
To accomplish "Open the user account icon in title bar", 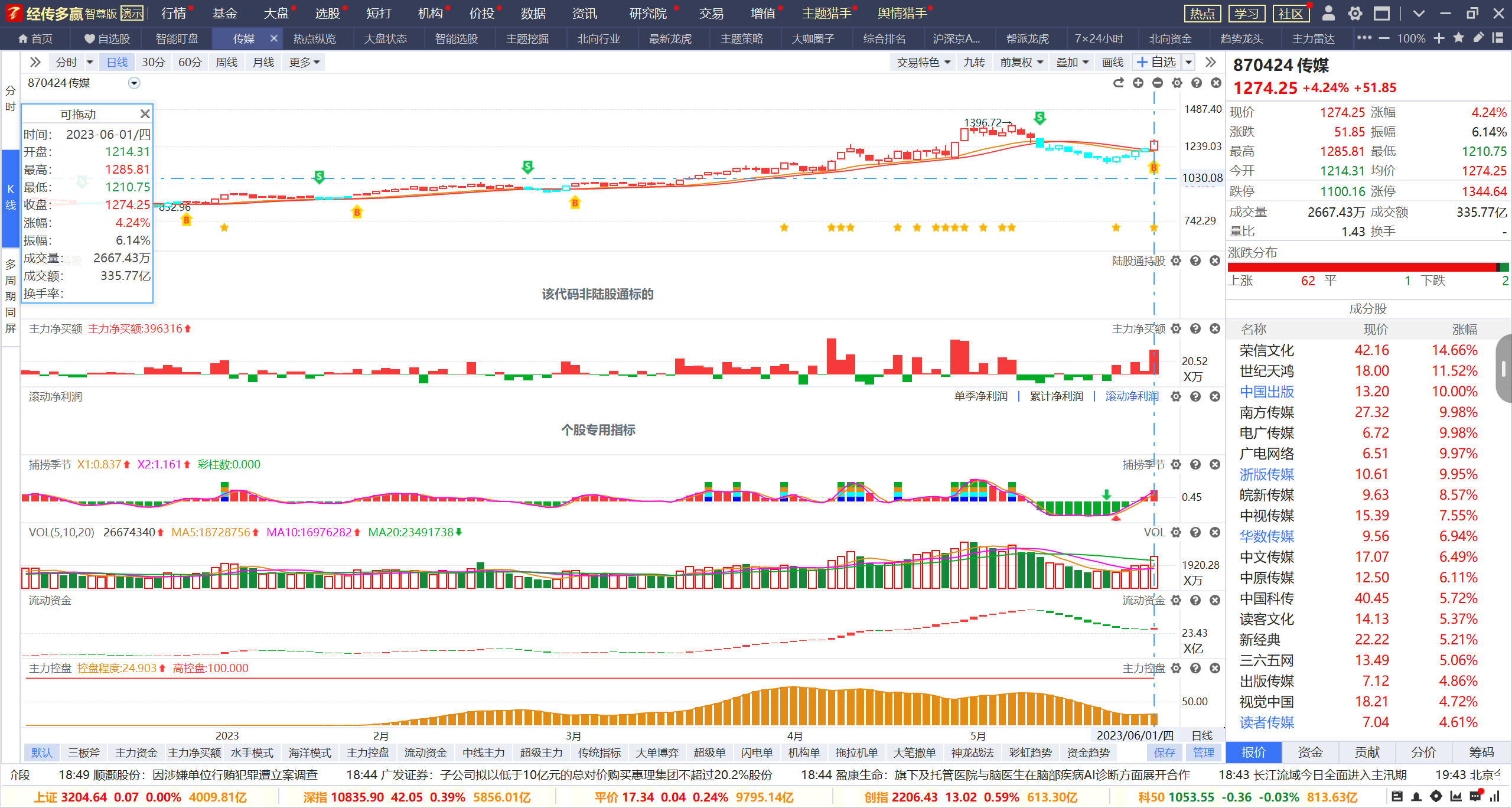I will (1328, 13).
